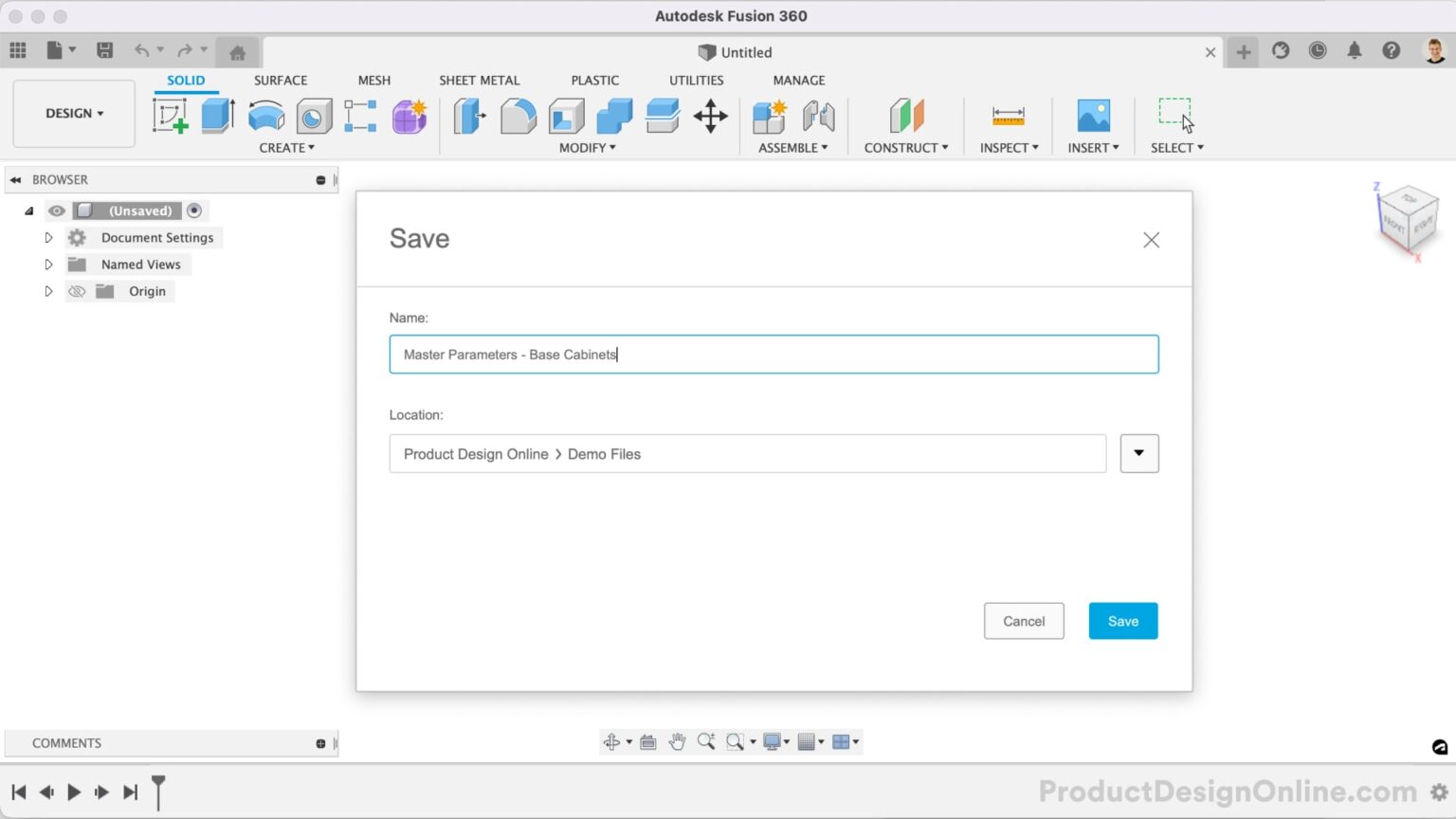This screenshot has width=1456, height=819.
Task: Open the Measure tool under Inspect
Action: 1008,115
